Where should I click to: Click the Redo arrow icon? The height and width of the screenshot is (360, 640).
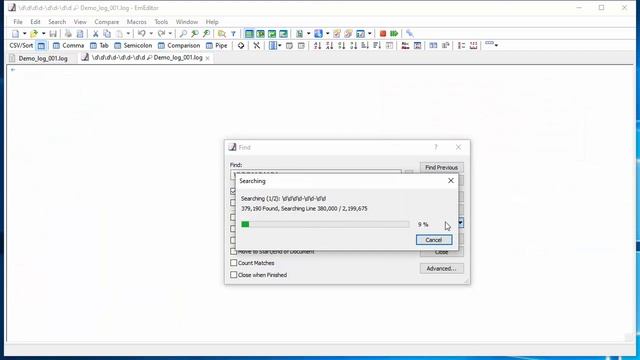[x=161, y=33]
